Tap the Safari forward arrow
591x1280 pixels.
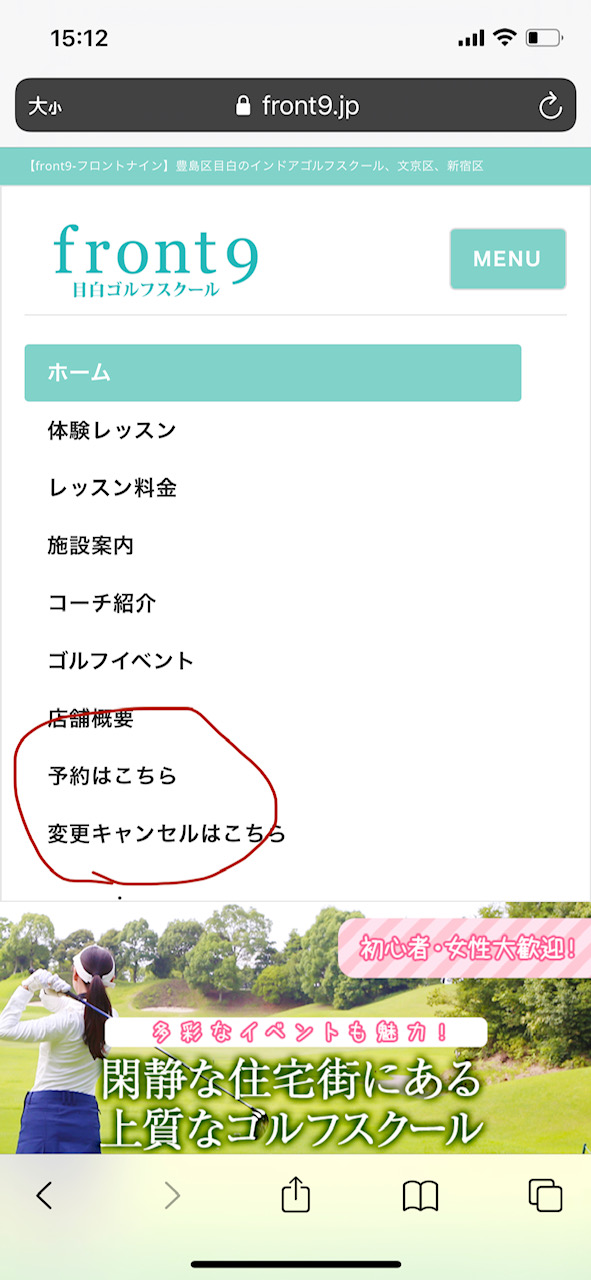172,1195
